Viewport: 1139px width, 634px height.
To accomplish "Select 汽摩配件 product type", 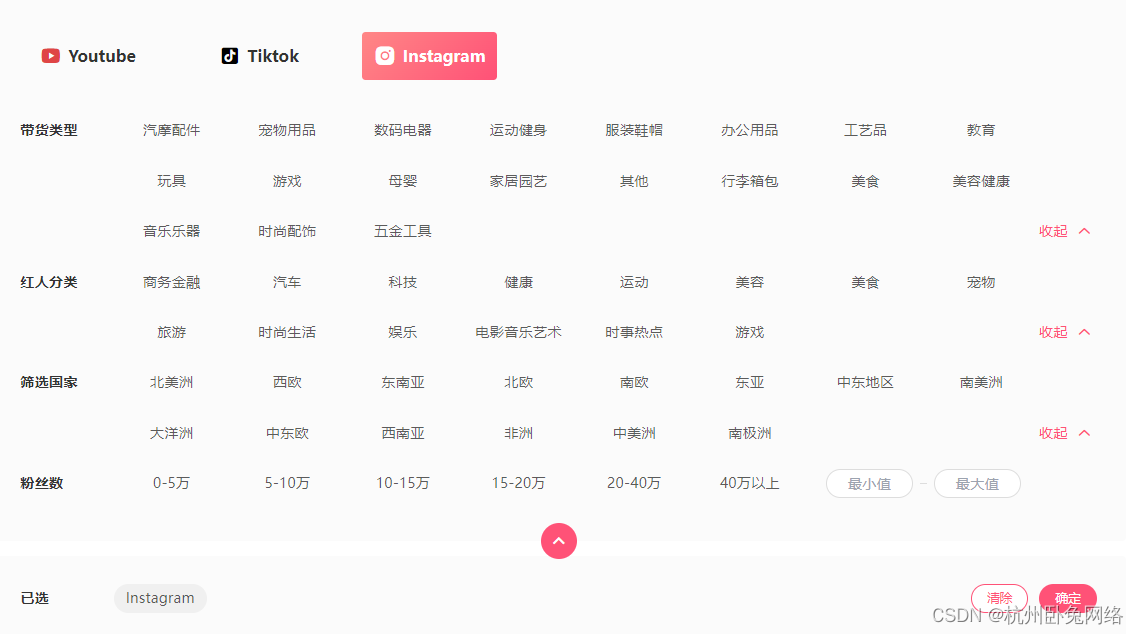I will click(x=171, y=130).
